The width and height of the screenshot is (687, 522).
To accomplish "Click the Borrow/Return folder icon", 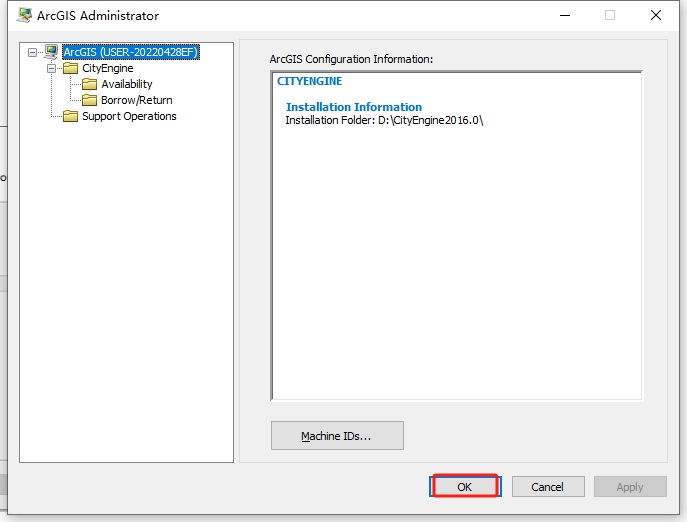I will 90,100.
